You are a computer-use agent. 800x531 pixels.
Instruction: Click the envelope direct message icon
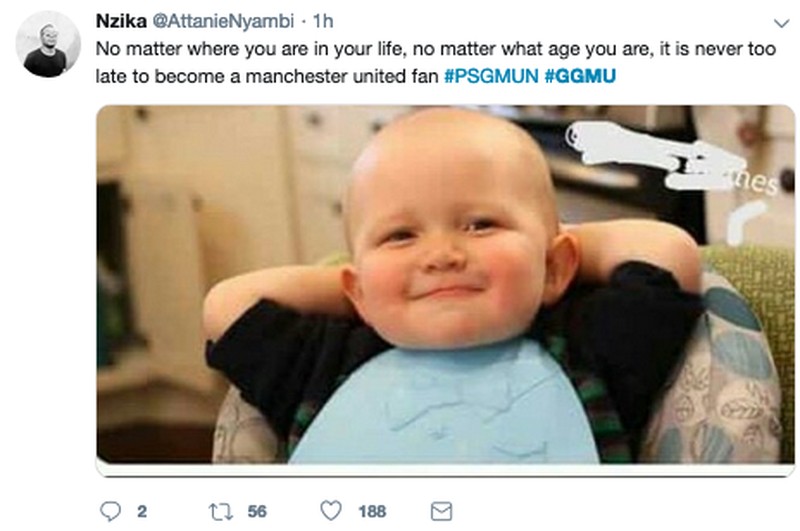pos(441,511)
